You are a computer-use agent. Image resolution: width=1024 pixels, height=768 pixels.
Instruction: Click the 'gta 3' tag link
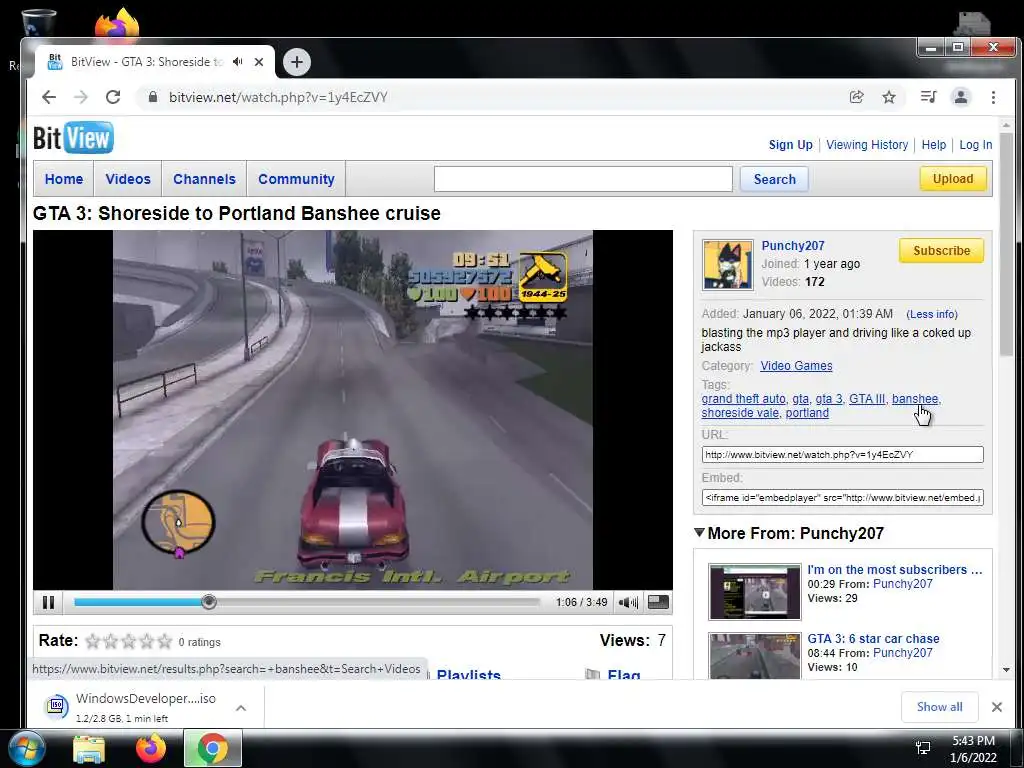pos(829,399)
